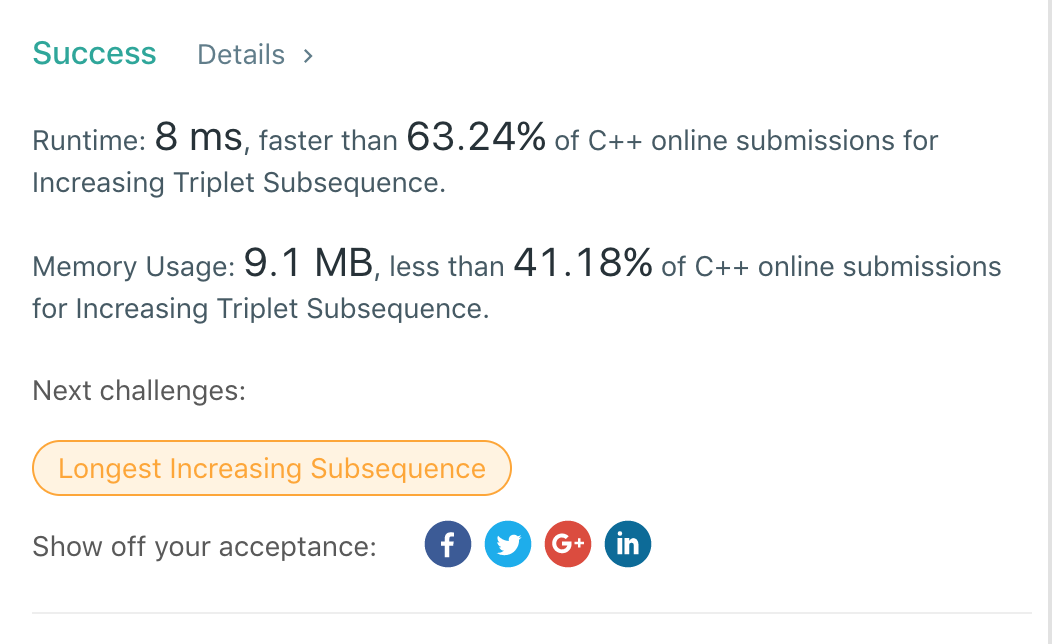Select the 63.24% runtime percentile

pyautogui.click(x=476, y=138)
